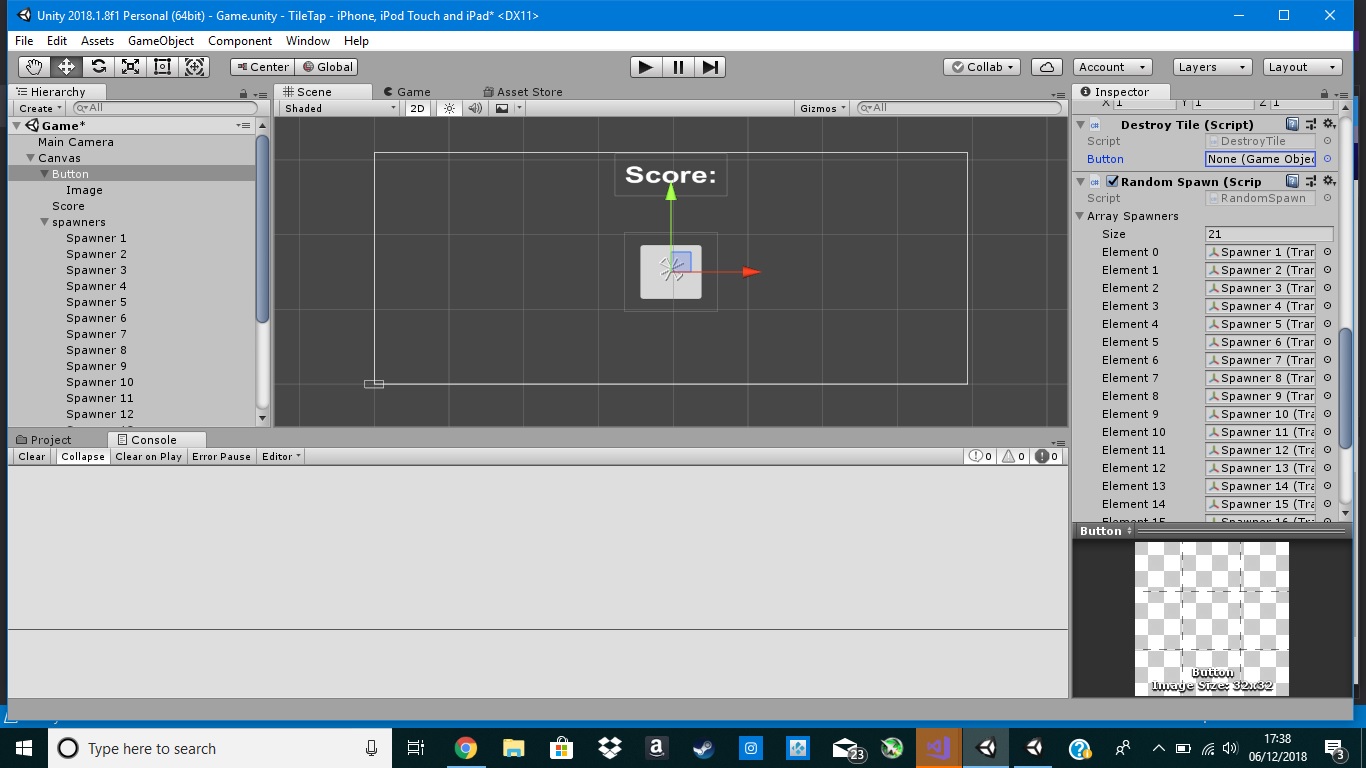
Task: Lock the Inspector panel
Action: point(1324,94)
